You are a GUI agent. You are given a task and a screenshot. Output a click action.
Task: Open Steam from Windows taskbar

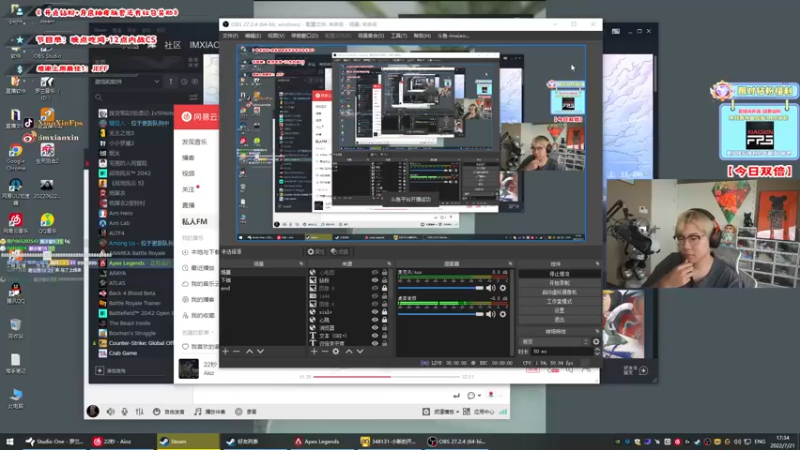(x=187, y=441)
